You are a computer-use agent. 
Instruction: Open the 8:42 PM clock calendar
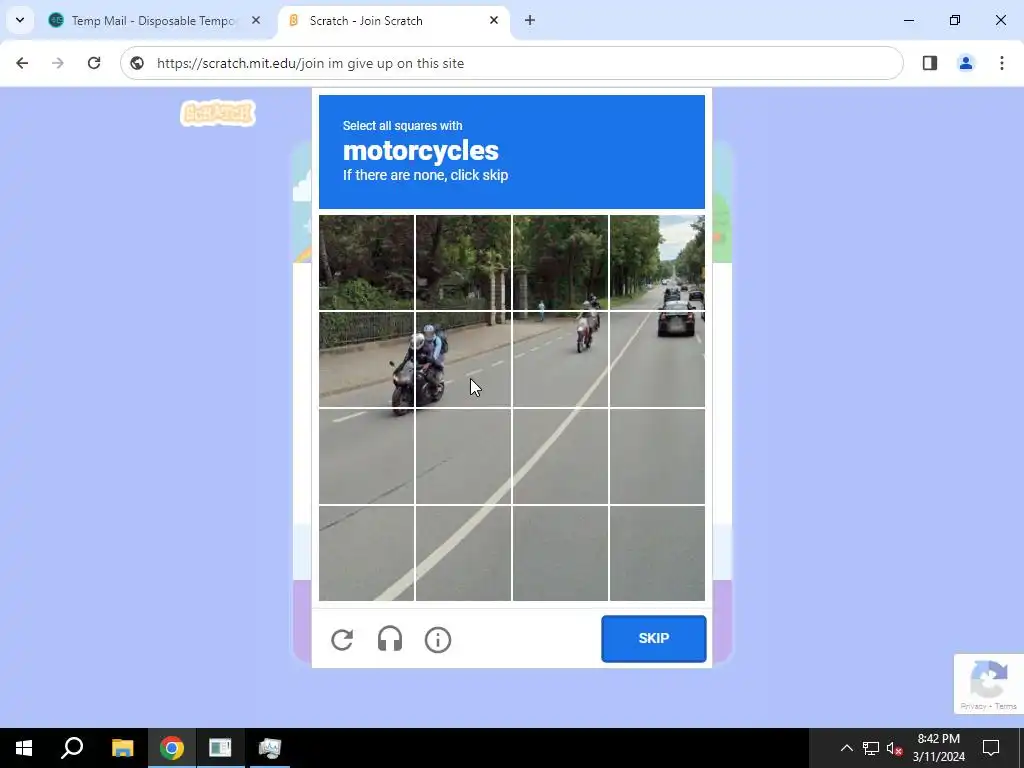pyautogui.click(x=938, y=748)
